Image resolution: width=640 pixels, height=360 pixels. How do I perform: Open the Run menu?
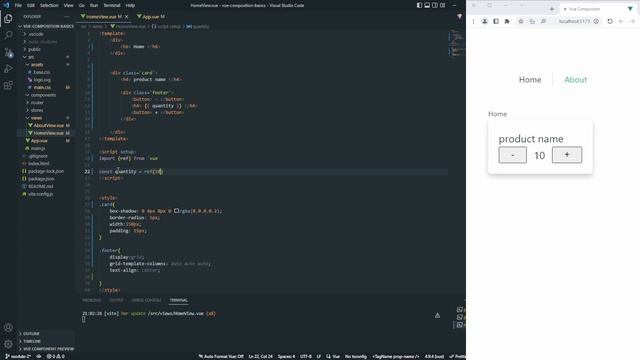coord(94,5)
